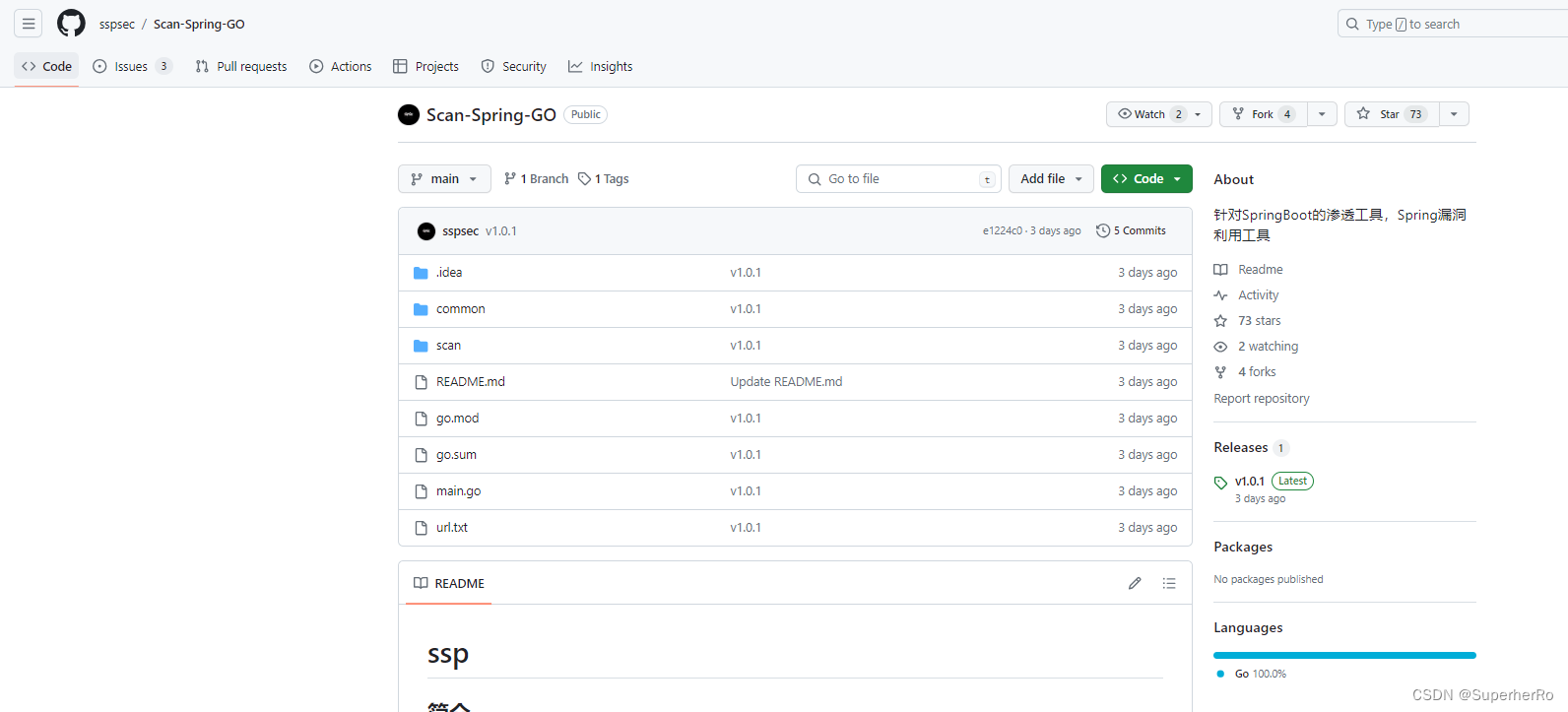Open the url.txt file
Viewport: 1568px width, 712px height.
pos(452,528)
